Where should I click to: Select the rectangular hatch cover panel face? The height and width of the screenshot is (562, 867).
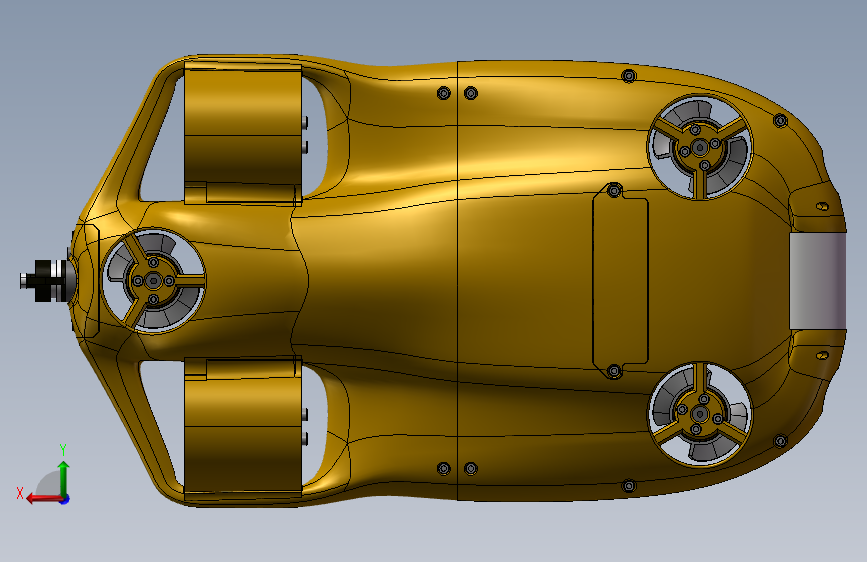pos(620,280)
